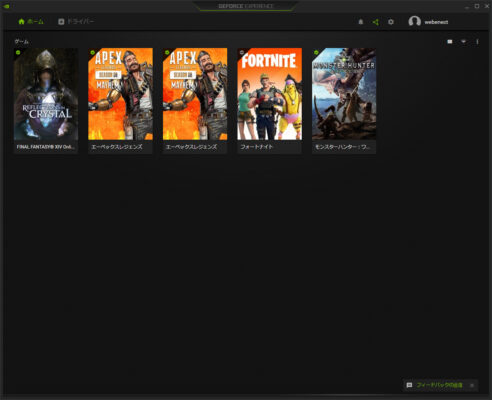Click the Drivers tab download icon
The width and height of the screenshot is (492, 400).
point(61,22)
